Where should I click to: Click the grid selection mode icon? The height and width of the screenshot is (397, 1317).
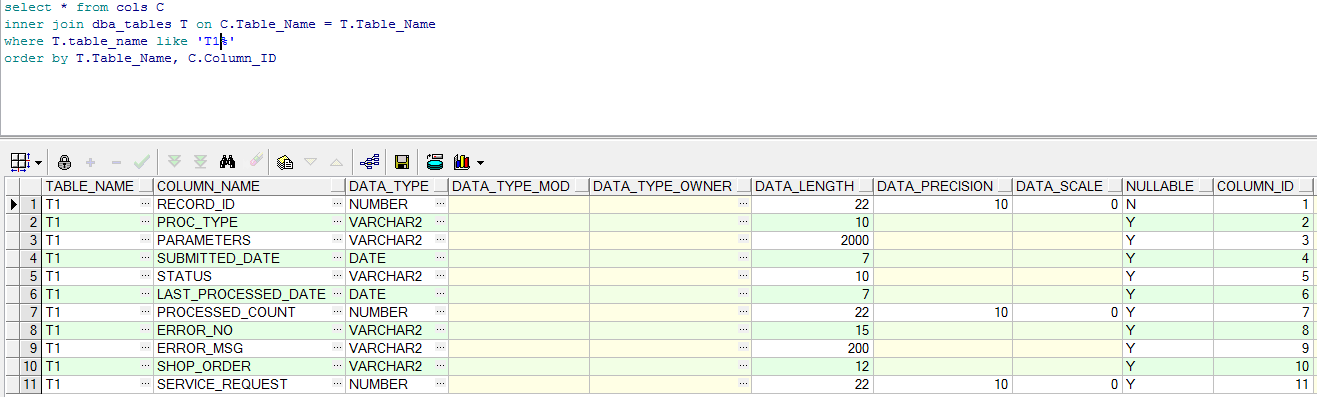tap(21, 161)
